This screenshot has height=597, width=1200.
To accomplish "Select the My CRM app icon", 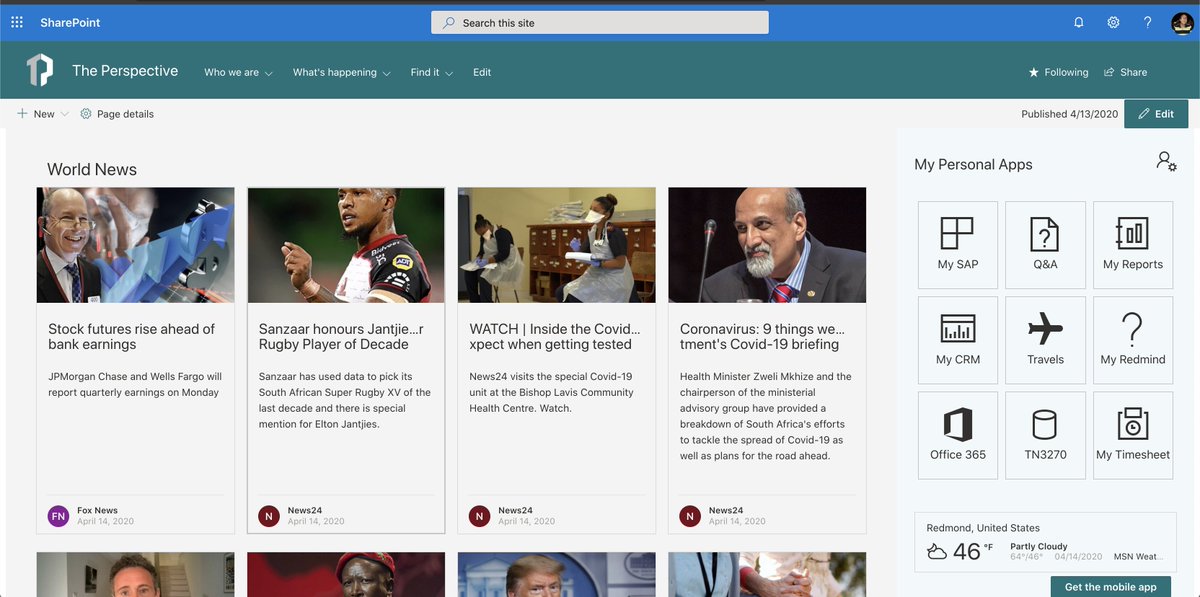I will (x=957, y=340).
